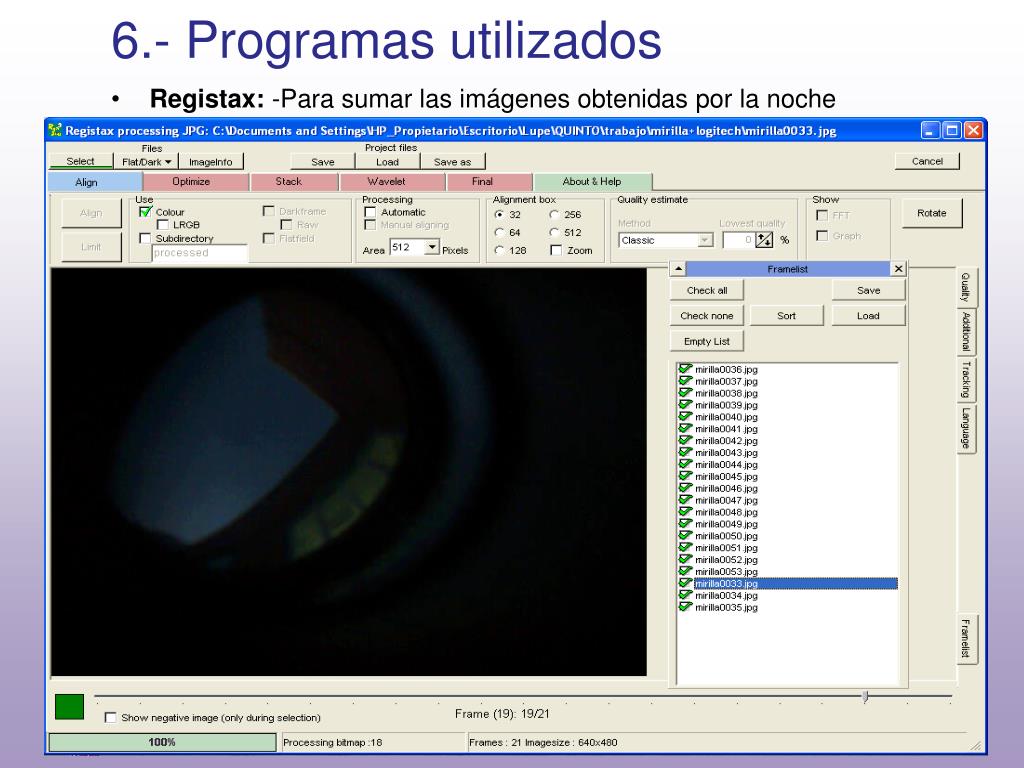The height and width of the screenshot is (768, 1024).
Task: Select mirilla0038.jpg in the frame list
Action: pyautogui.click(x=726, y=392)
